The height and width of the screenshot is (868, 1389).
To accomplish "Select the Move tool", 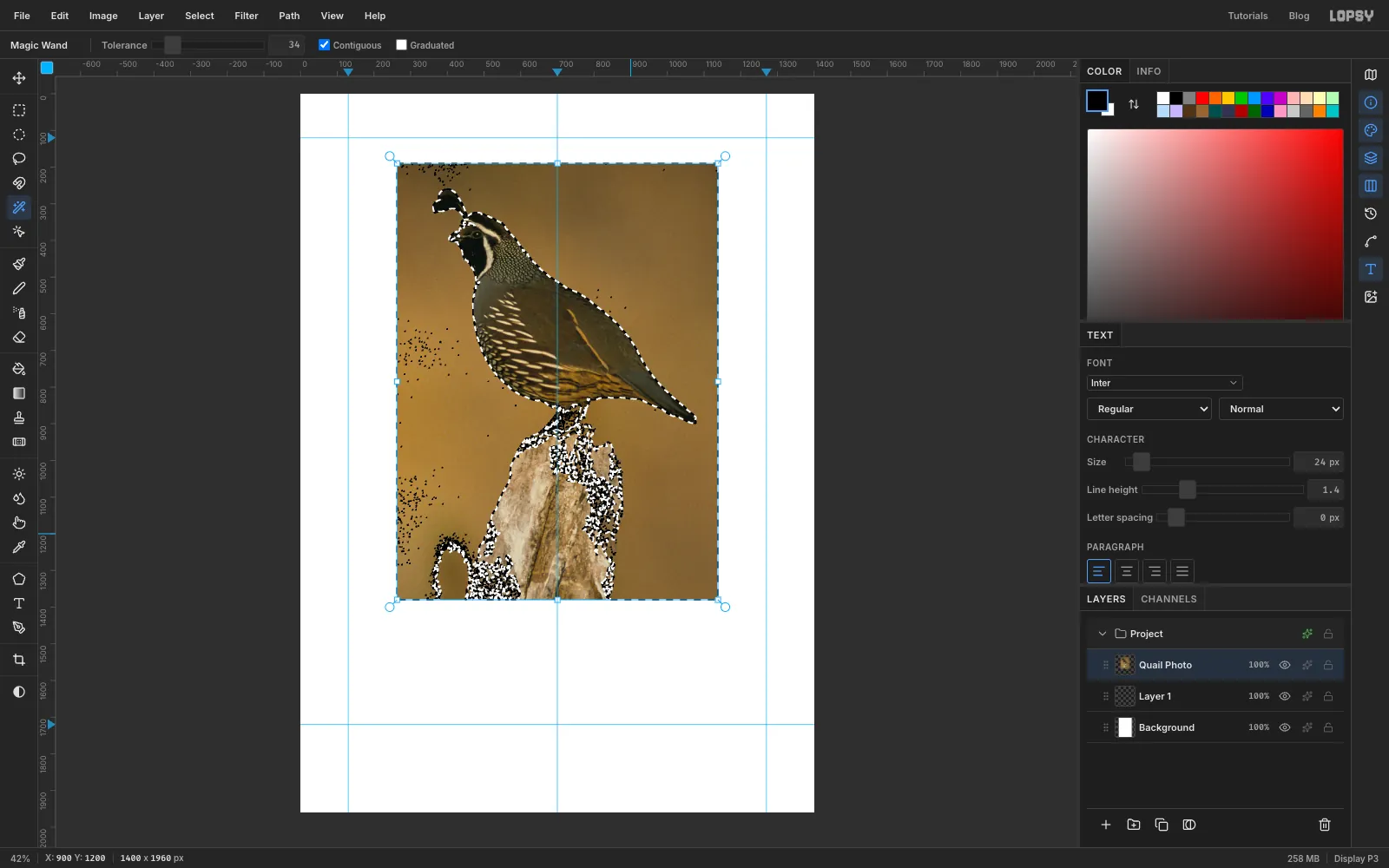I will (19, 78).
